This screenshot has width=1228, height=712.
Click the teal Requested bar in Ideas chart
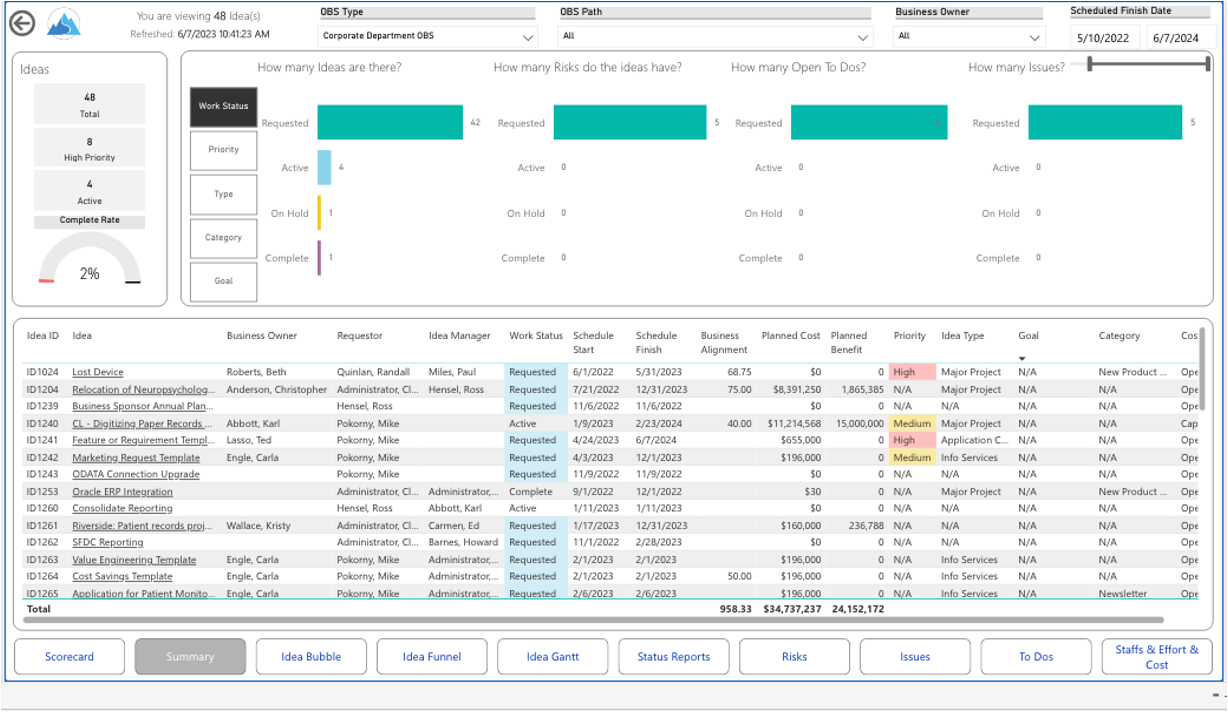[x=390, y=123]
